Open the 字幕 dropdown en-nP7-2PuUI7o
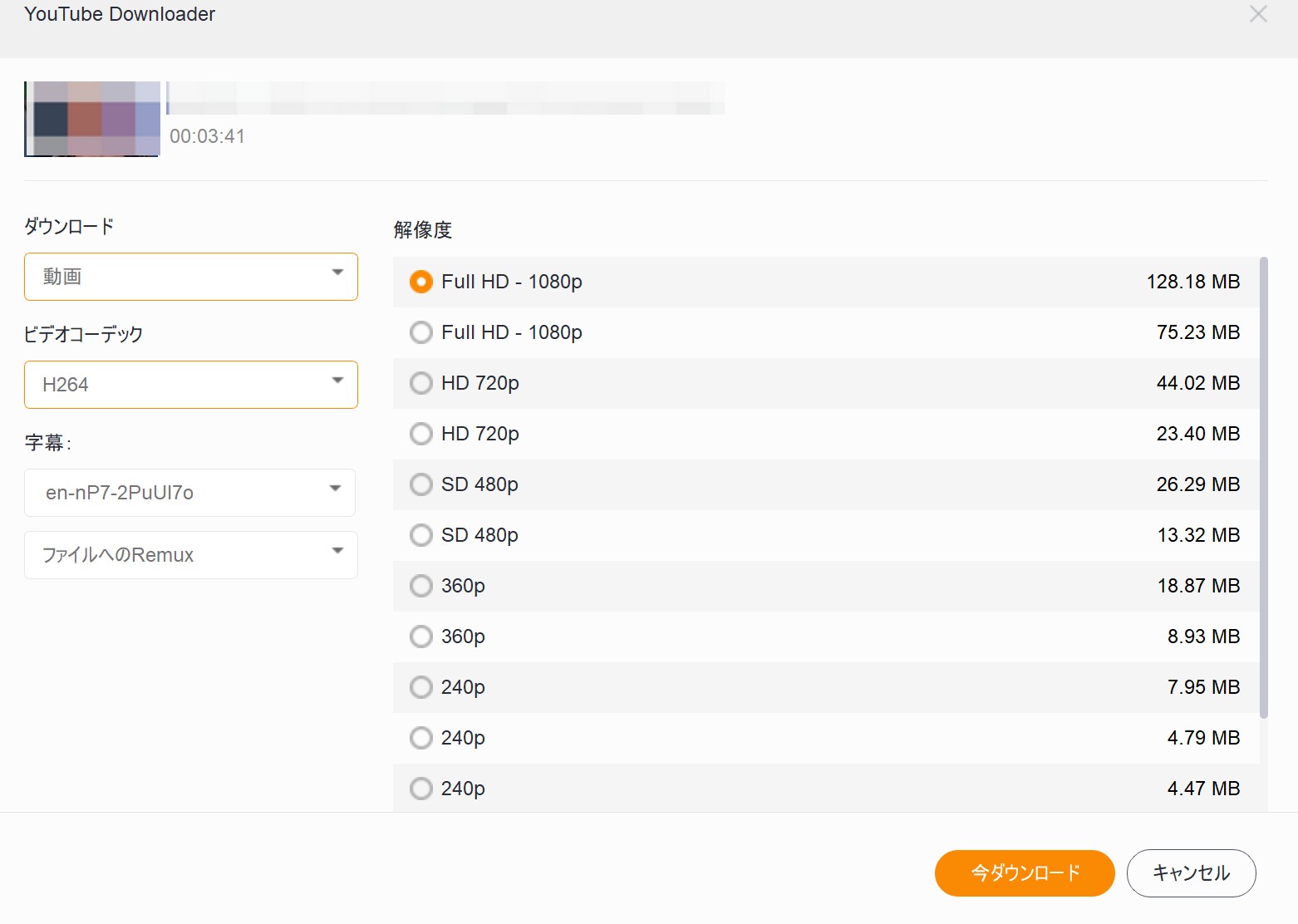The height and width of the screenshot is (924, 1298). 190,493
